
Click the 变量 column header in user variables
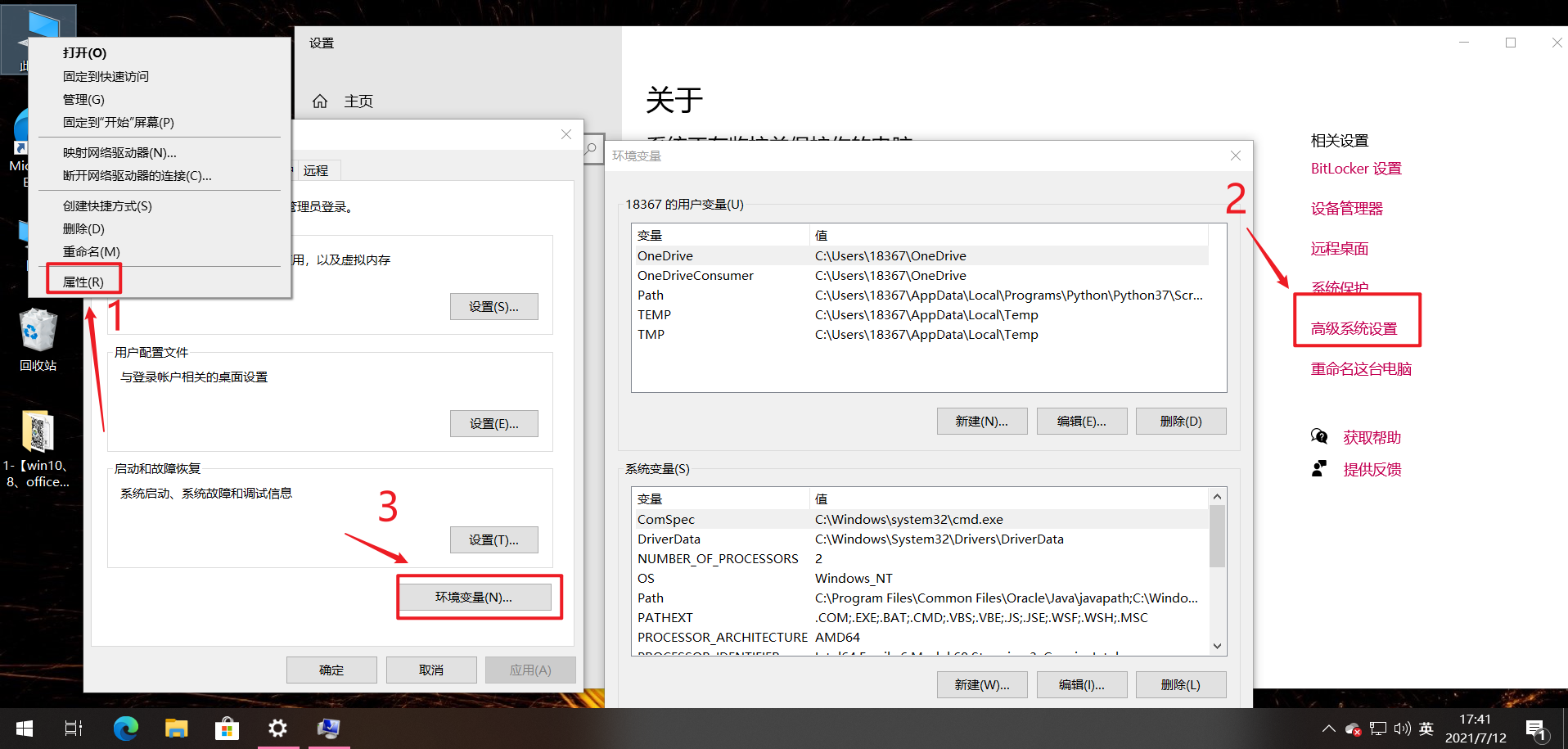click(721, 235)
